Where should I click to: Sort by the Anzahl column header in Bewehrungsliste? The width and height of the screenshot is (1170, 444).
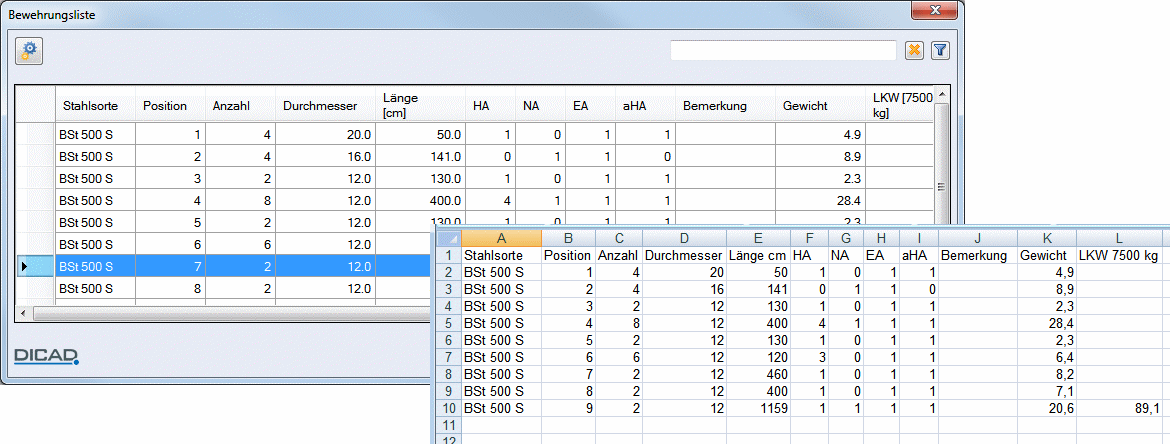(240, 106)
